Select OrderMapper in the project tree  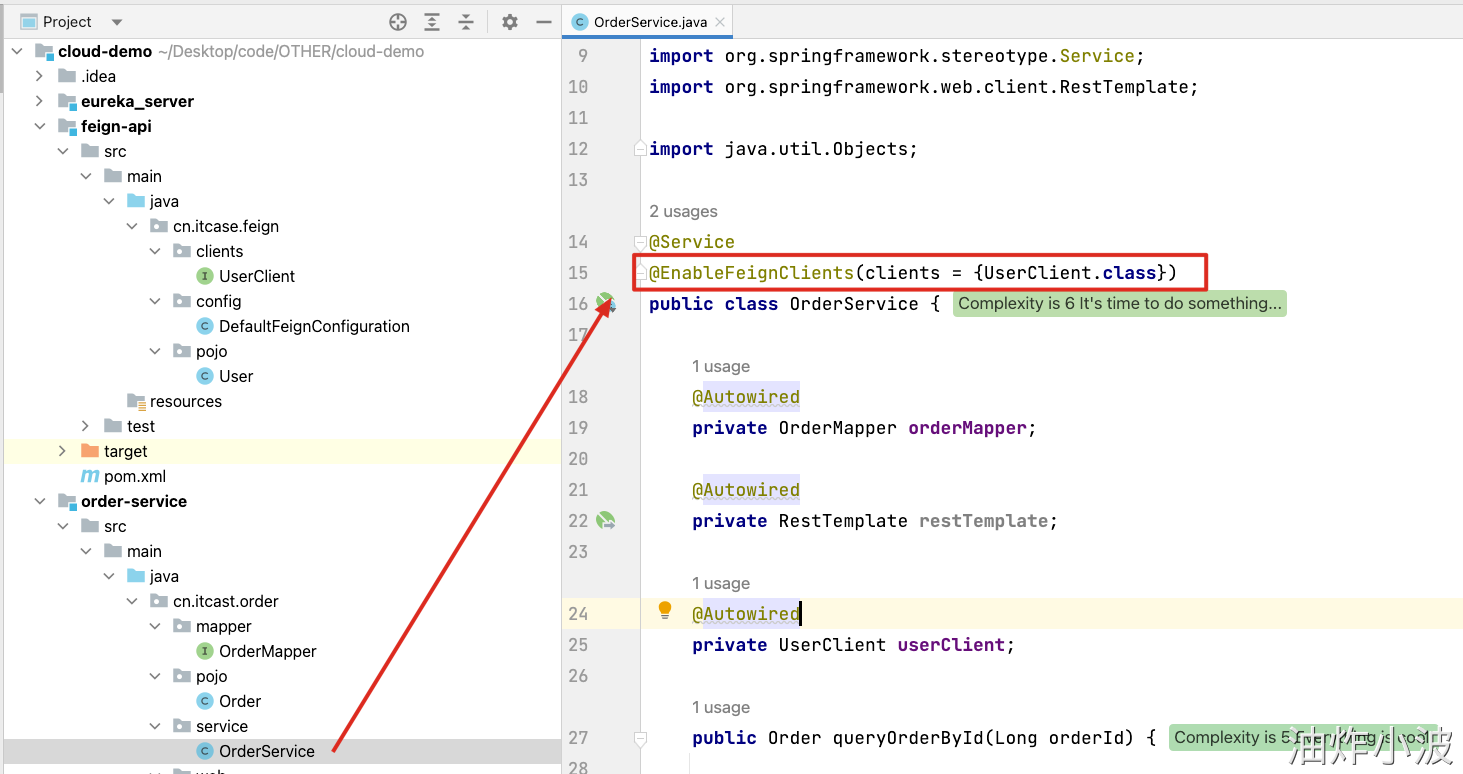(267, 651)
